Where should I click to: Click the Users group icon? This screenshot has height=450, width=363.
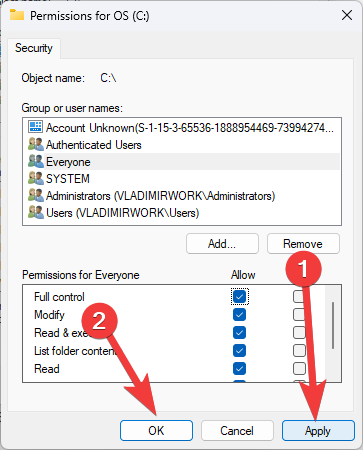[36, 212]
